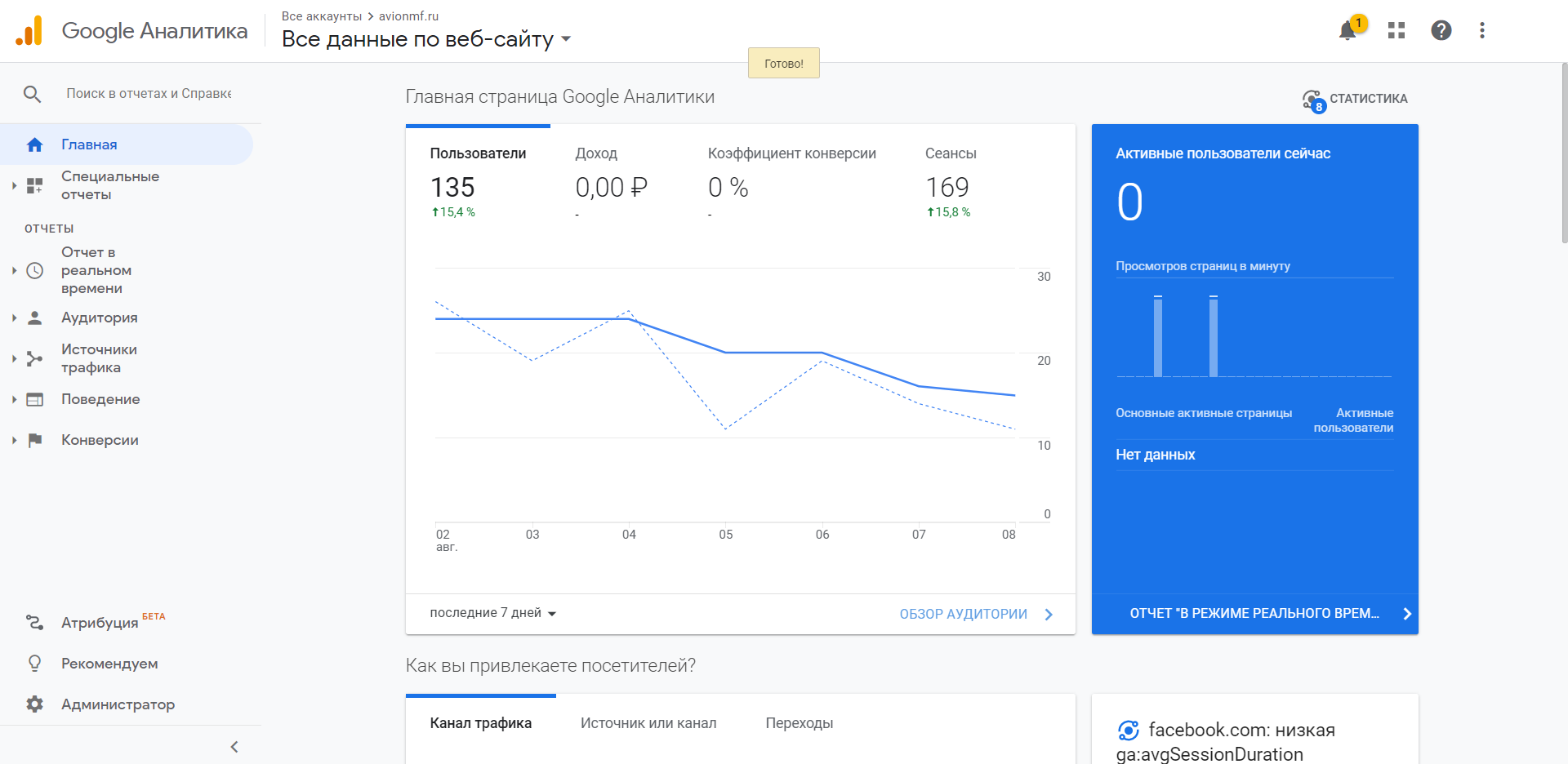1568x764 pixels.
Task: Open the ОТЧЕТ В РЕЖИМЕ РЕАЛЬНОГО ВРЕМ... link
Action: 1254,613
